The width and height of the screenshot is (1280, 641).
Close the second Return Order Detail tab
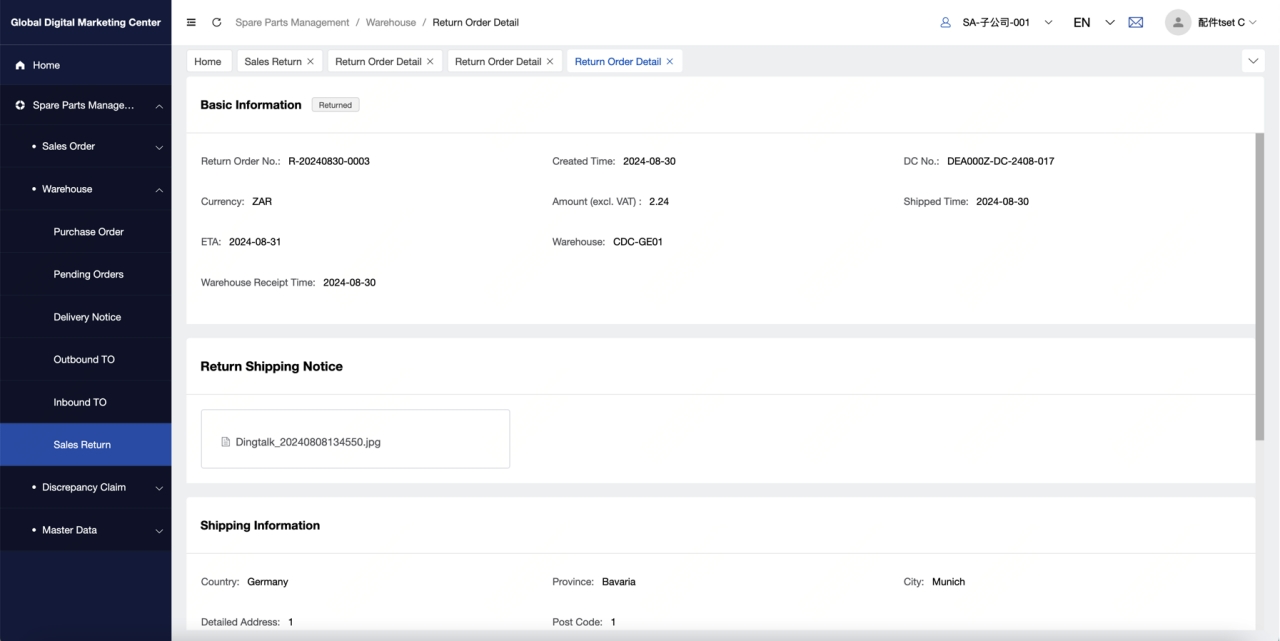(x=550, y=61)
